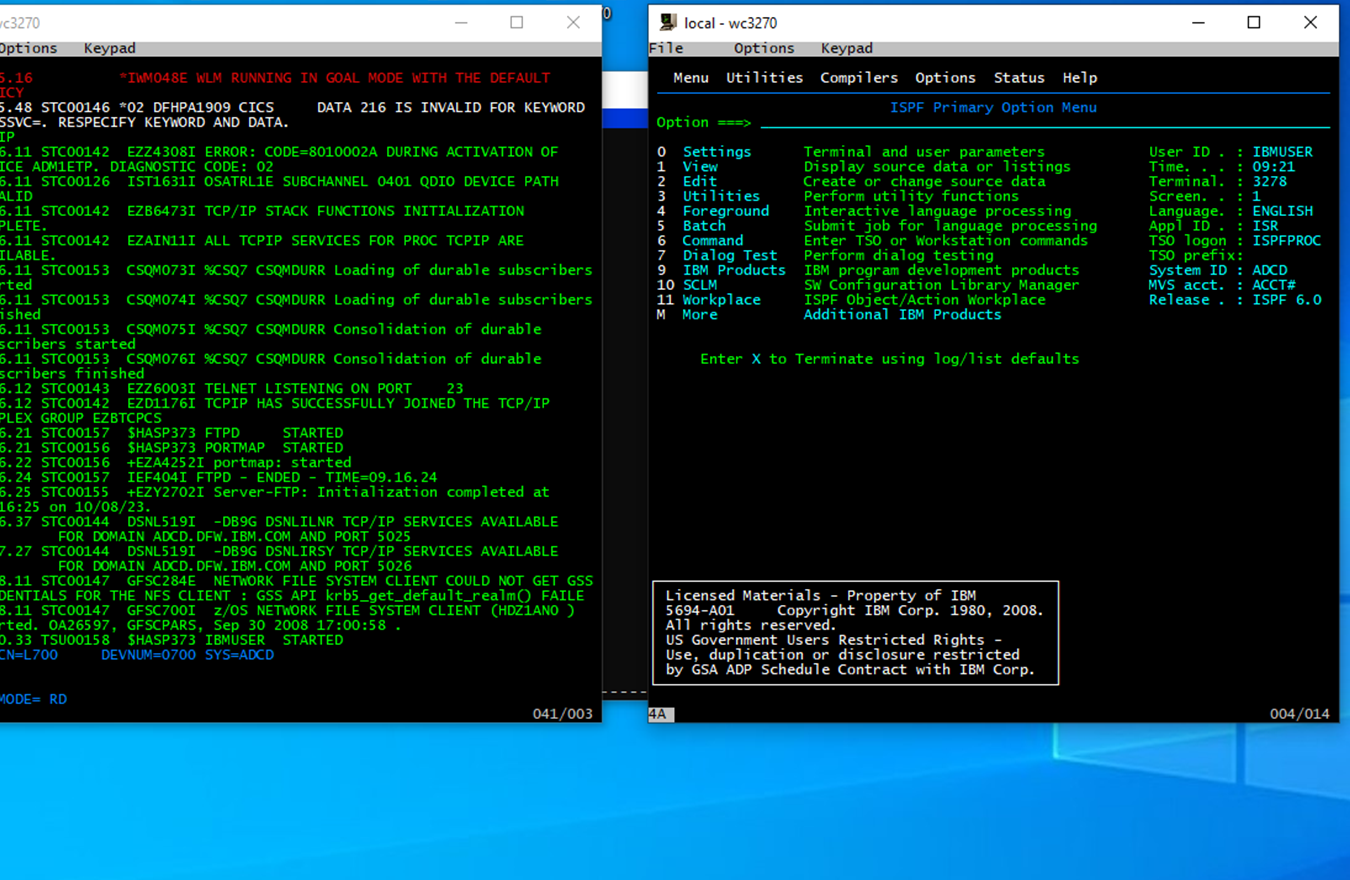1350x880 pixels.
Task: Select More for Additional IBM Products
Action: pyautogui.click(x=699, y=315)
